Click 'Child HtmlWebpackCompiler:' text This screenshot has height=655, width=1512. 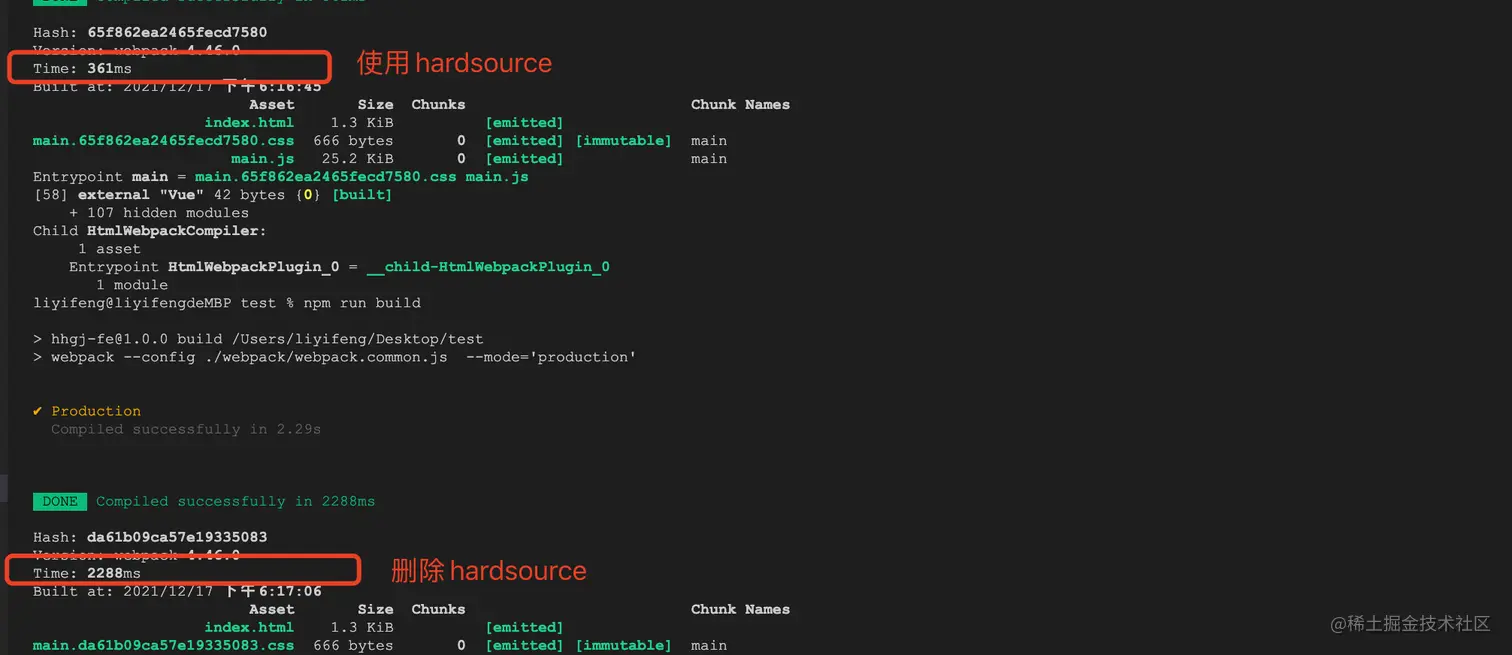(x=150, y=230)
